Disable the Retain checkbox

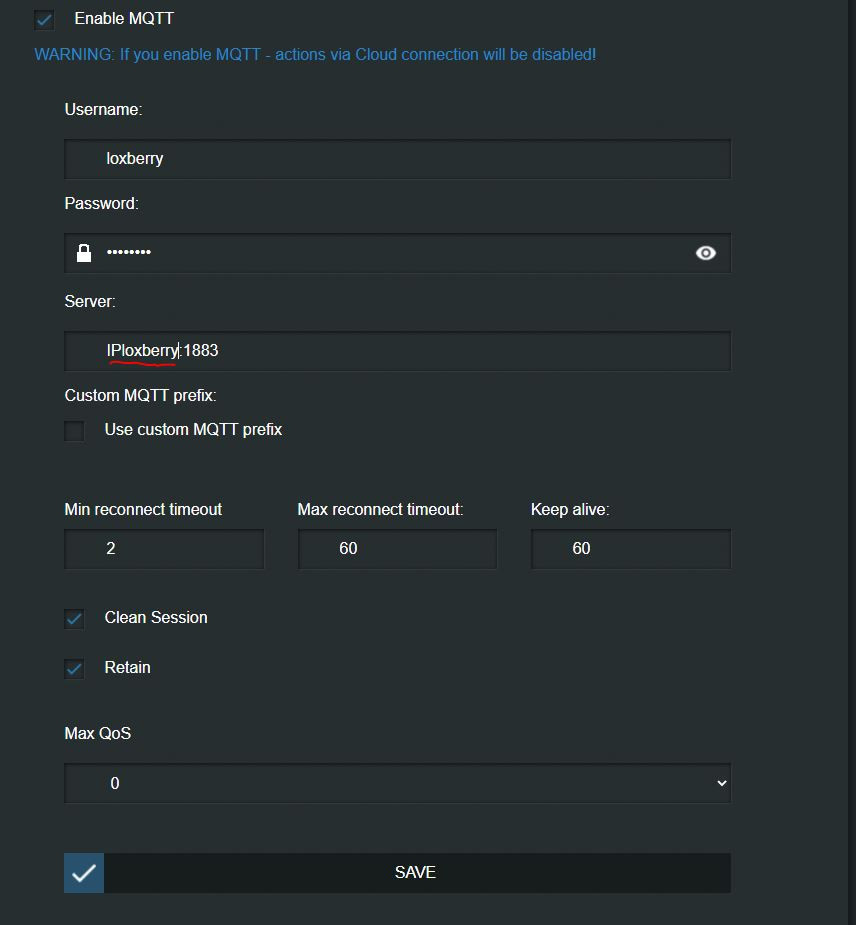tap(75, 669)
